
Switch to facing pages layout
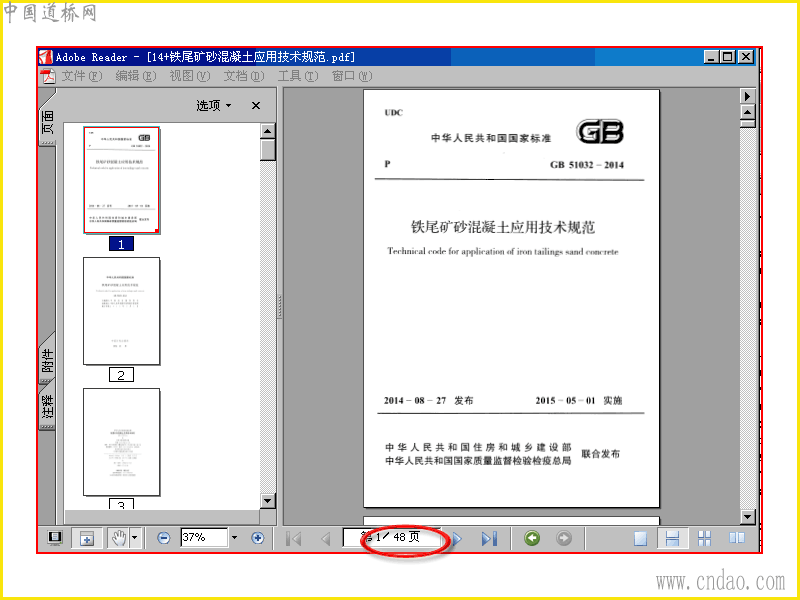click(736, 538)
